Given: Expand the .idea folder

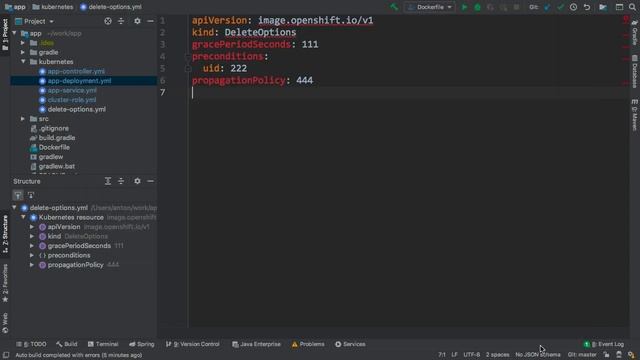Looking at the screenshot, I should coord(23,42).
